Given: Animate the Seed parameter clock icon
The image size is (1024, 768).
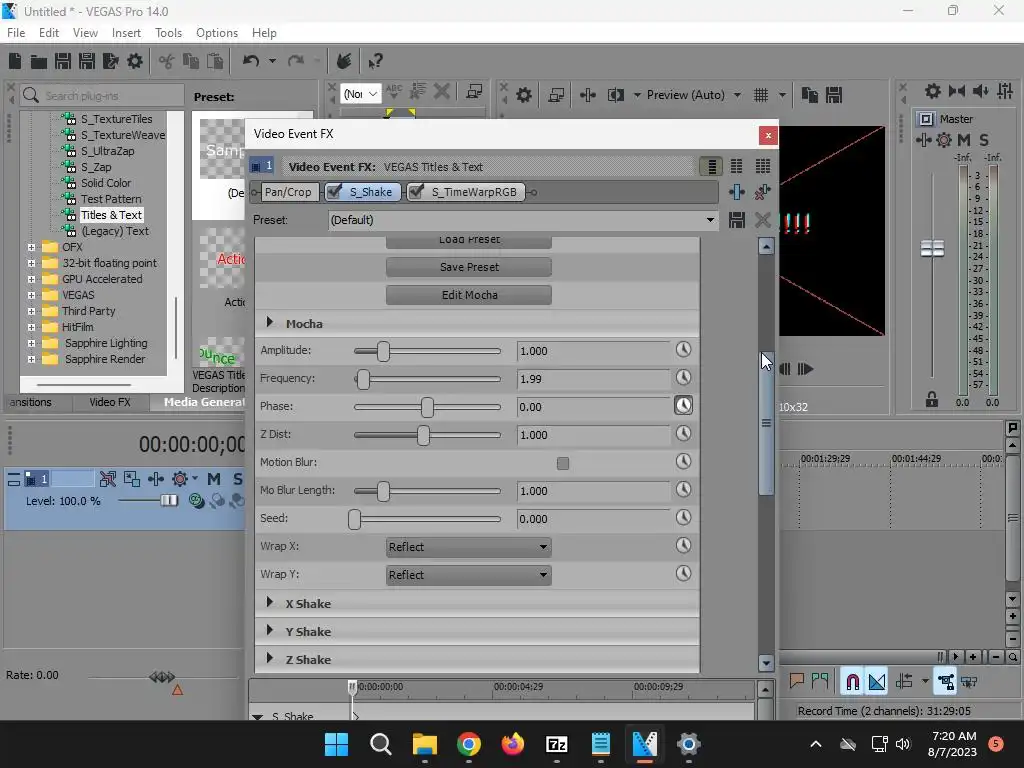Looking at the screenshot, I should [683, 518].
